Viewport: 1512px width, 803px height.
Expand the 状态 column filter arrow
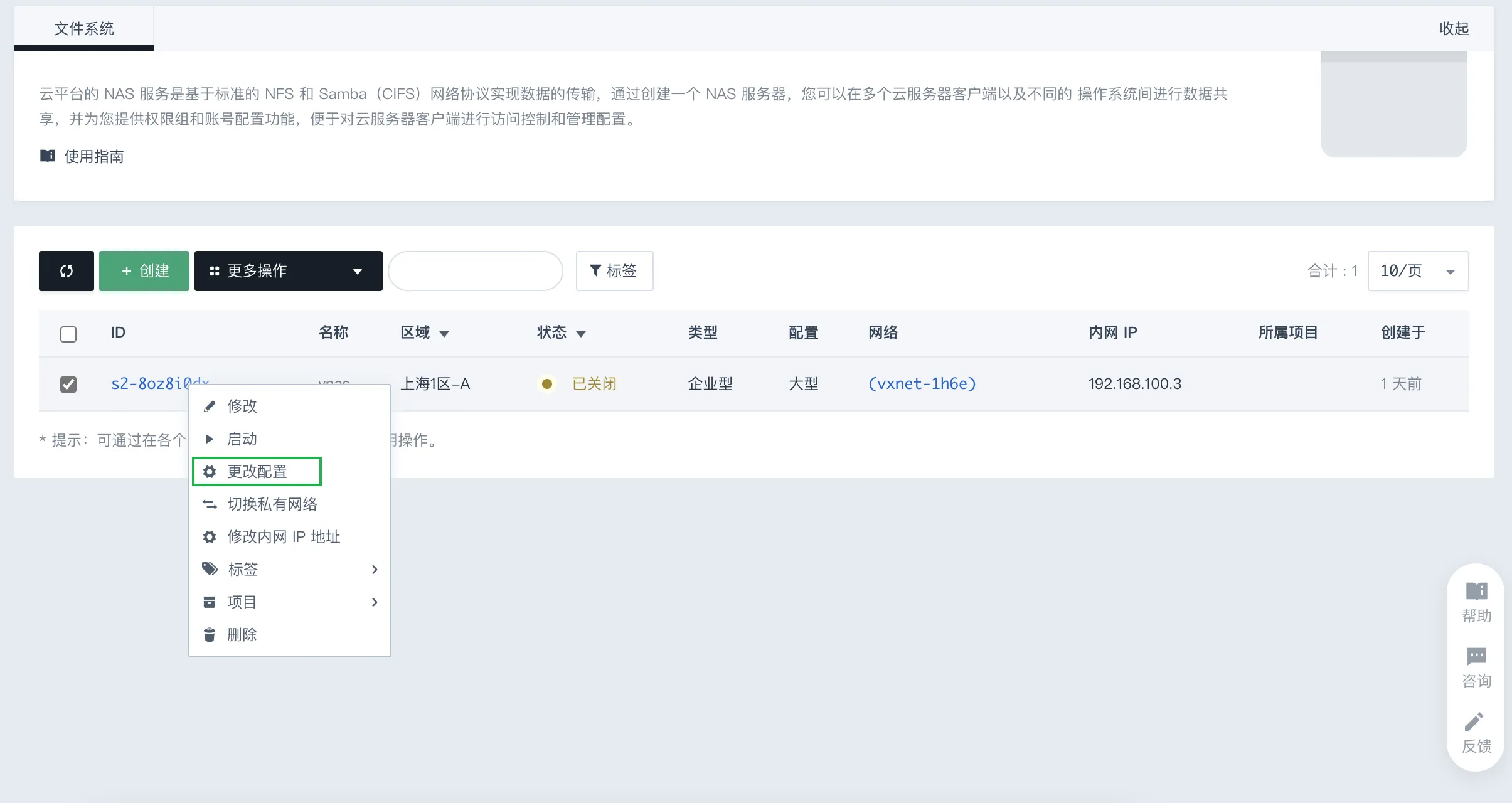(x=581, y=334)
